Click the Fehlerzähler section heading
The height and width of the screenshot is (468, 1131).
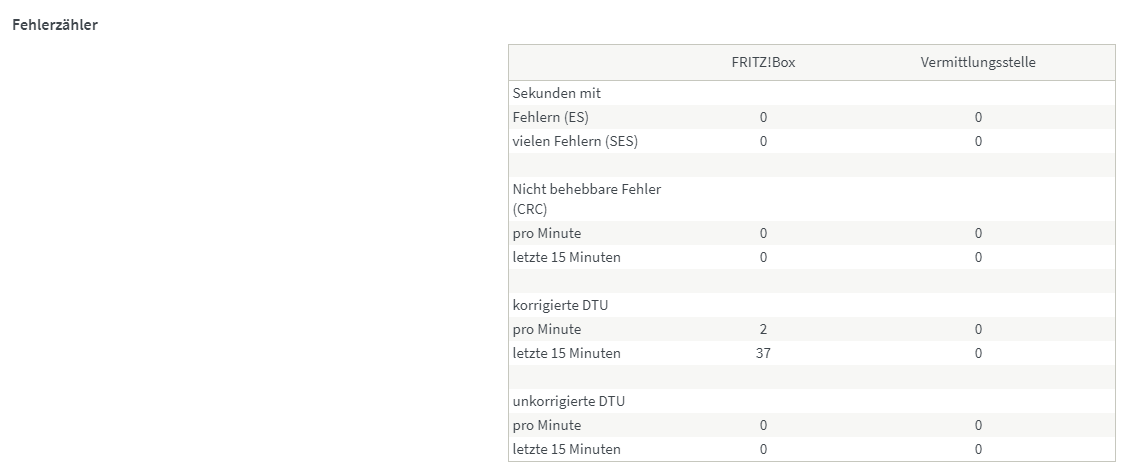[x=55, y=25]
